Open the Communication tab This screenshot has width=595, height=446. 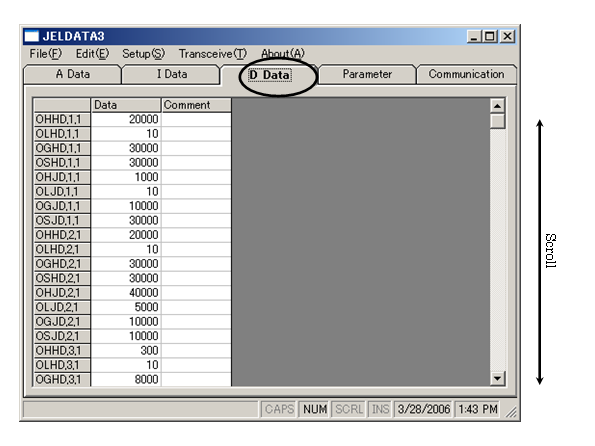pyautogui.click(x=466, y=74)
